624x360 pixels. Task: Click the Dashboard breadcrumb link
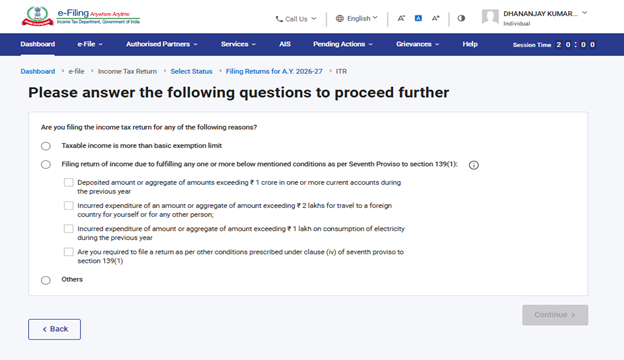click(38, 72)
